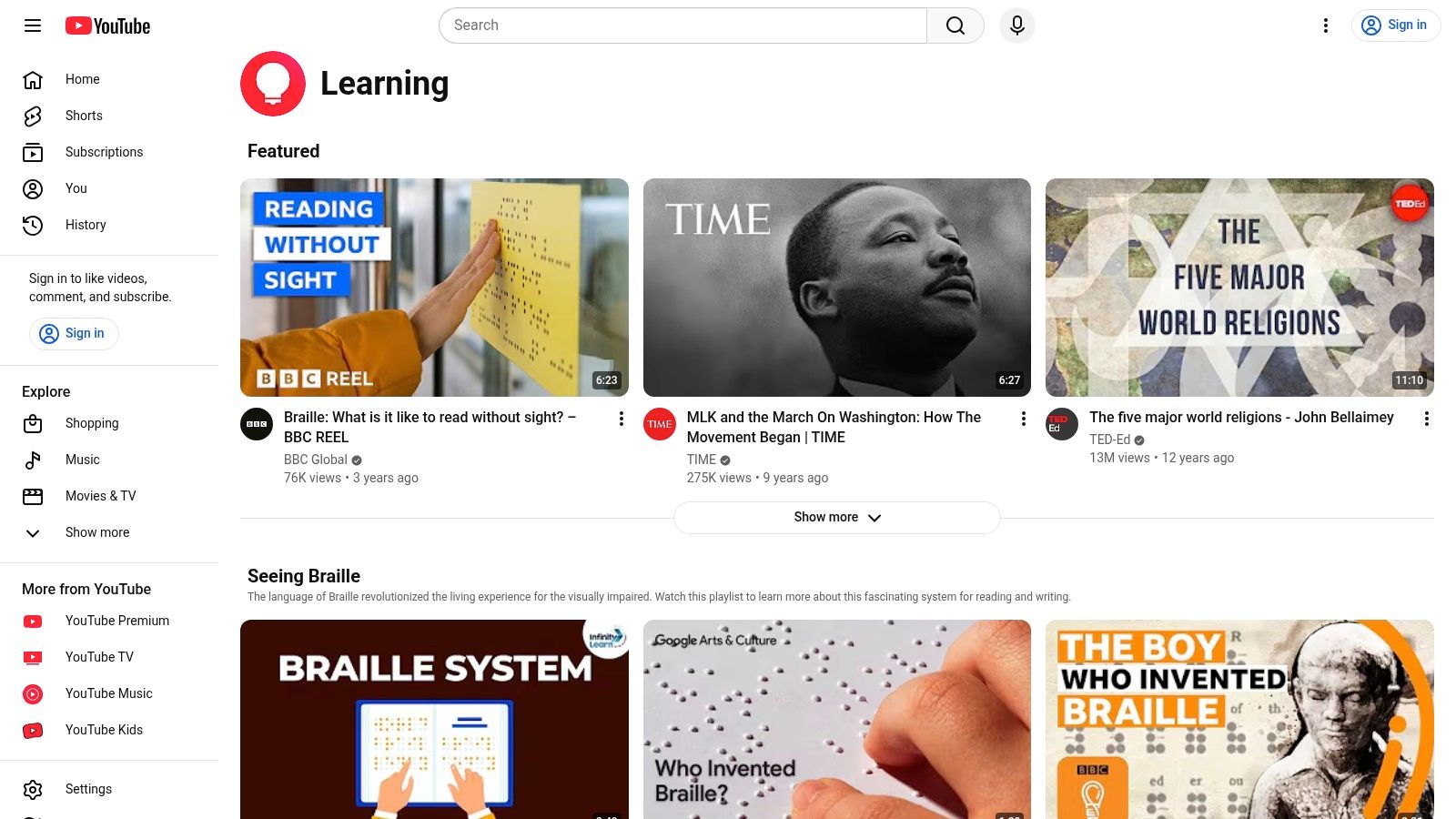
Task: Click the BBC channel avatar
Action: (257, 424)
